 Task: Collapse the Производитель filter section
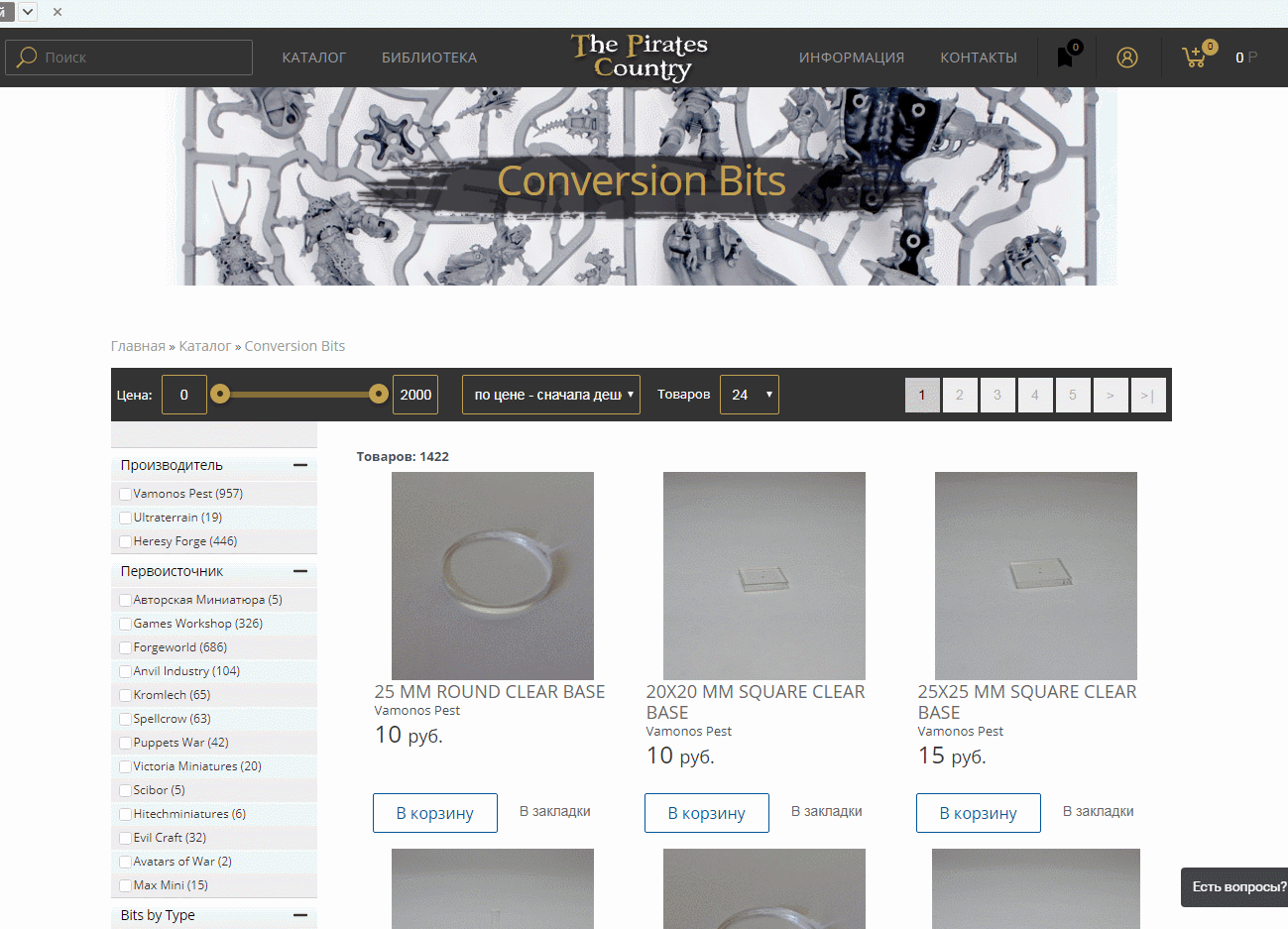click(x=300, y=465)
